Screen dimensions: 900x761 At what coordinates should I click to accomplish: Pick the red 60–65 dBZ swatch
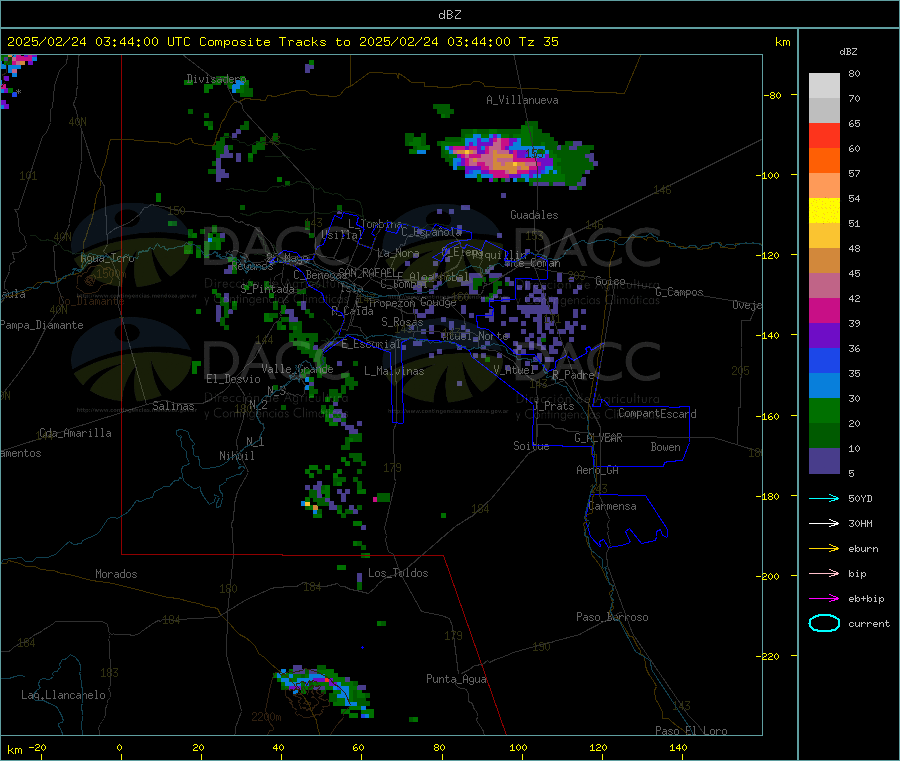click(x=824, y=135)
